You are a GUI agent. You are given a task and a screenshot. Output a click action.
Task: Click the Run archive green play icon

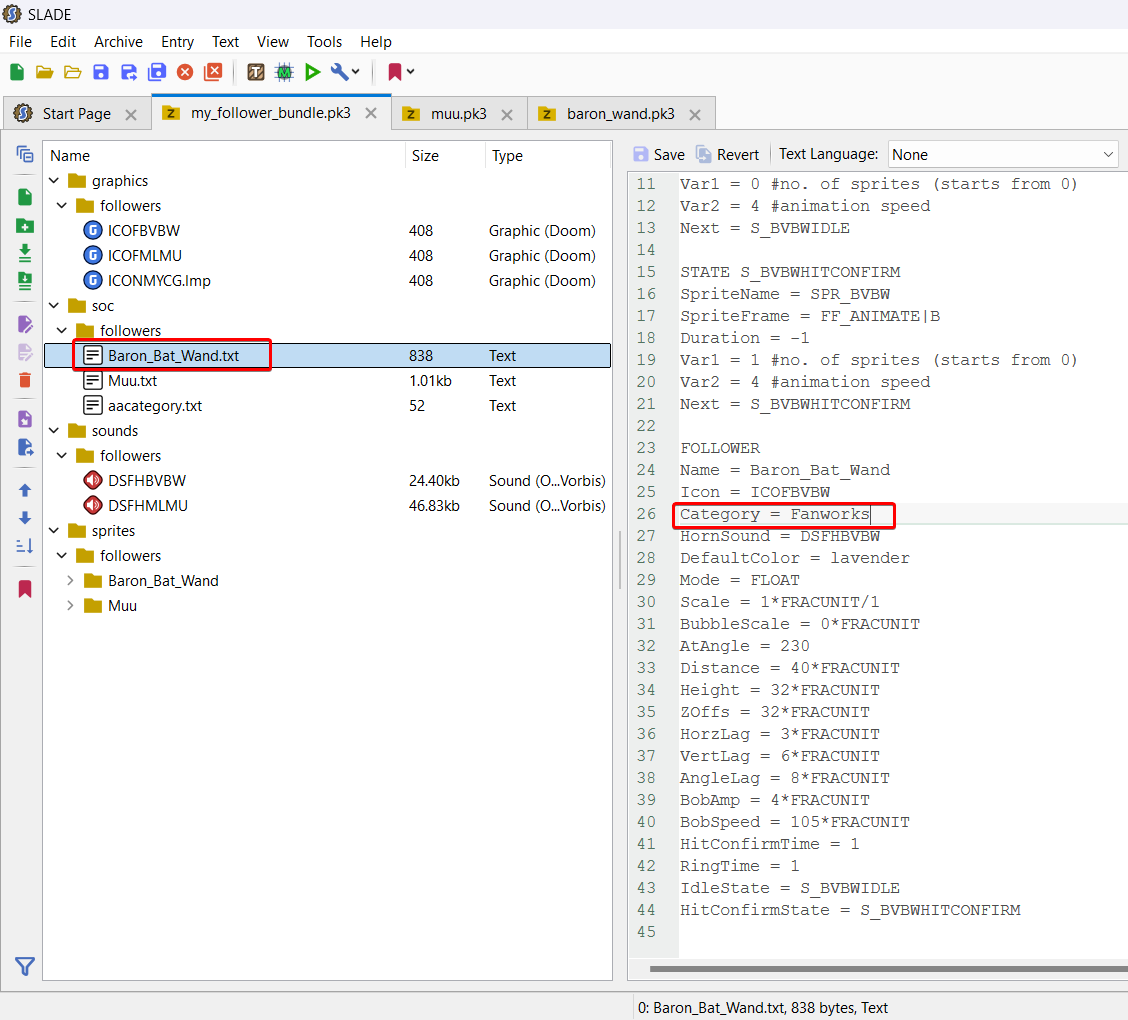312,72
